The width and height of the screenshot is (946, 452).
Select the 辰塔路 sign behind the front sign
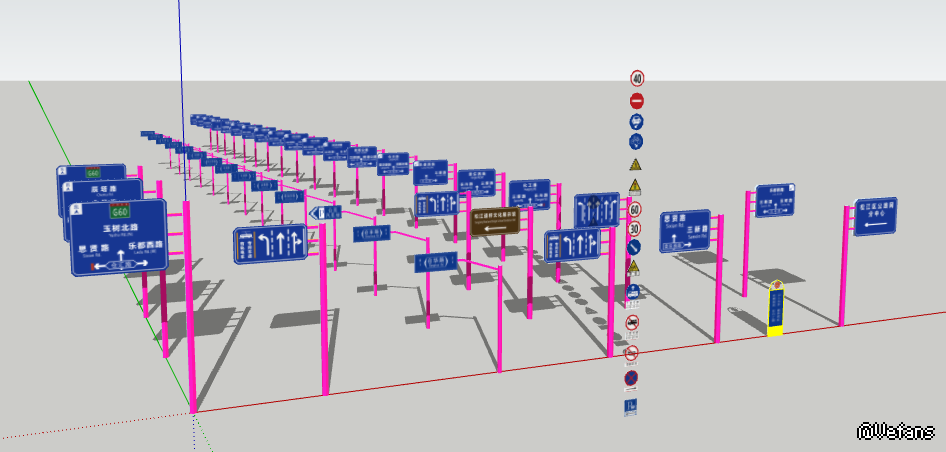point(102,190)
